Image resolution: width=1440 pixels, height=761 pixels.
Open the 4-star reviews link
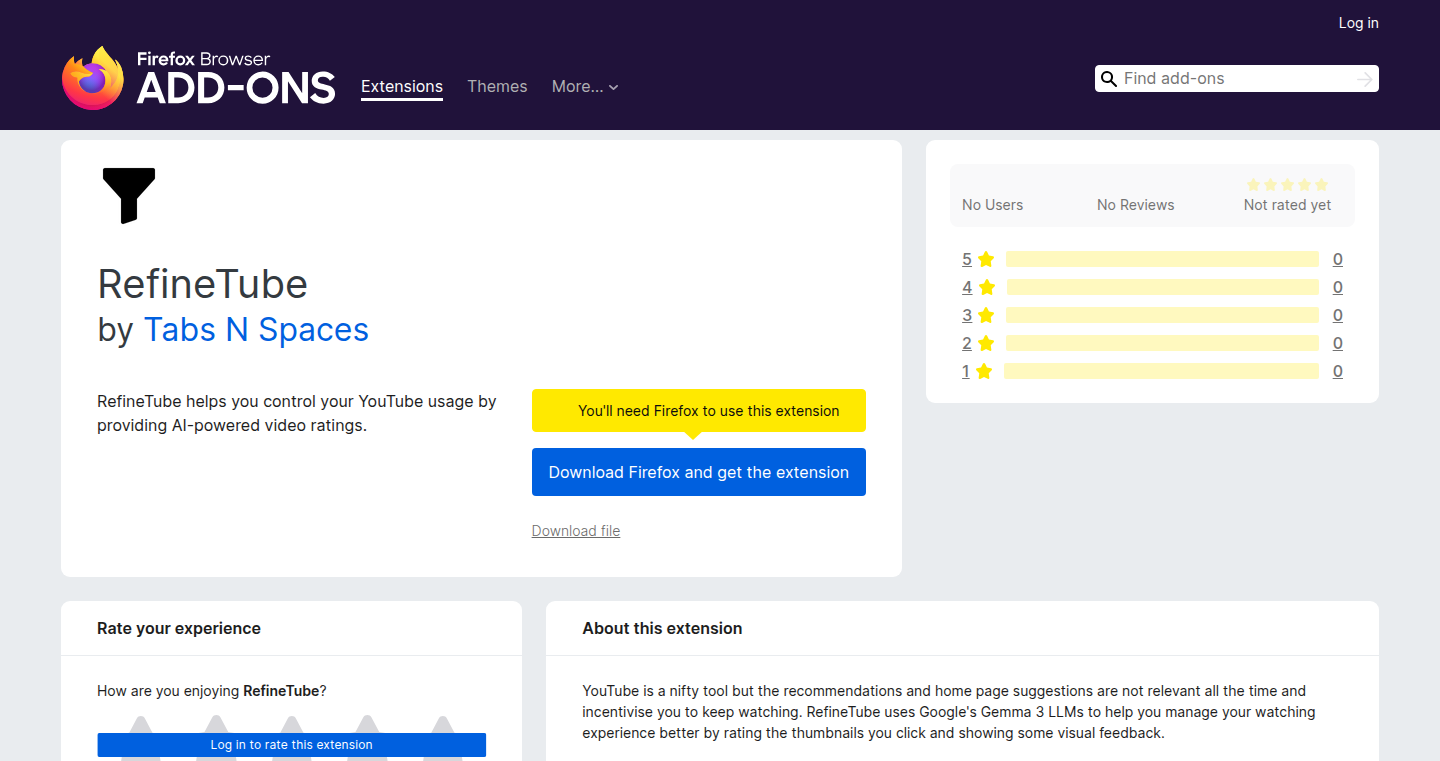(967, 287)
